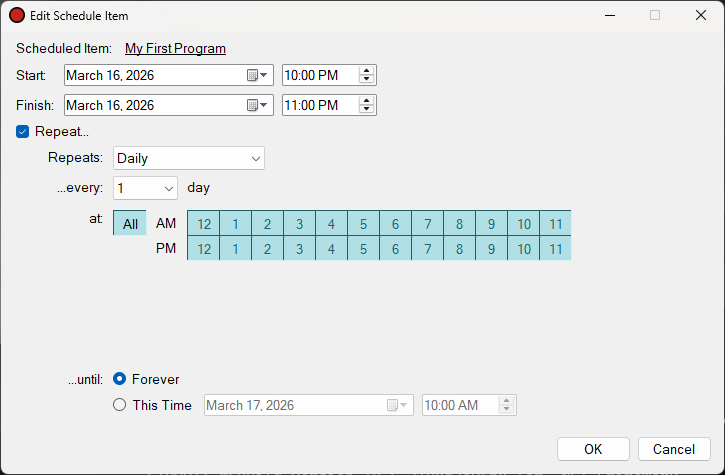Decrease the Start time with down arrow
Viewport: 725px width, 475px height.
click(x=367, y=79)
